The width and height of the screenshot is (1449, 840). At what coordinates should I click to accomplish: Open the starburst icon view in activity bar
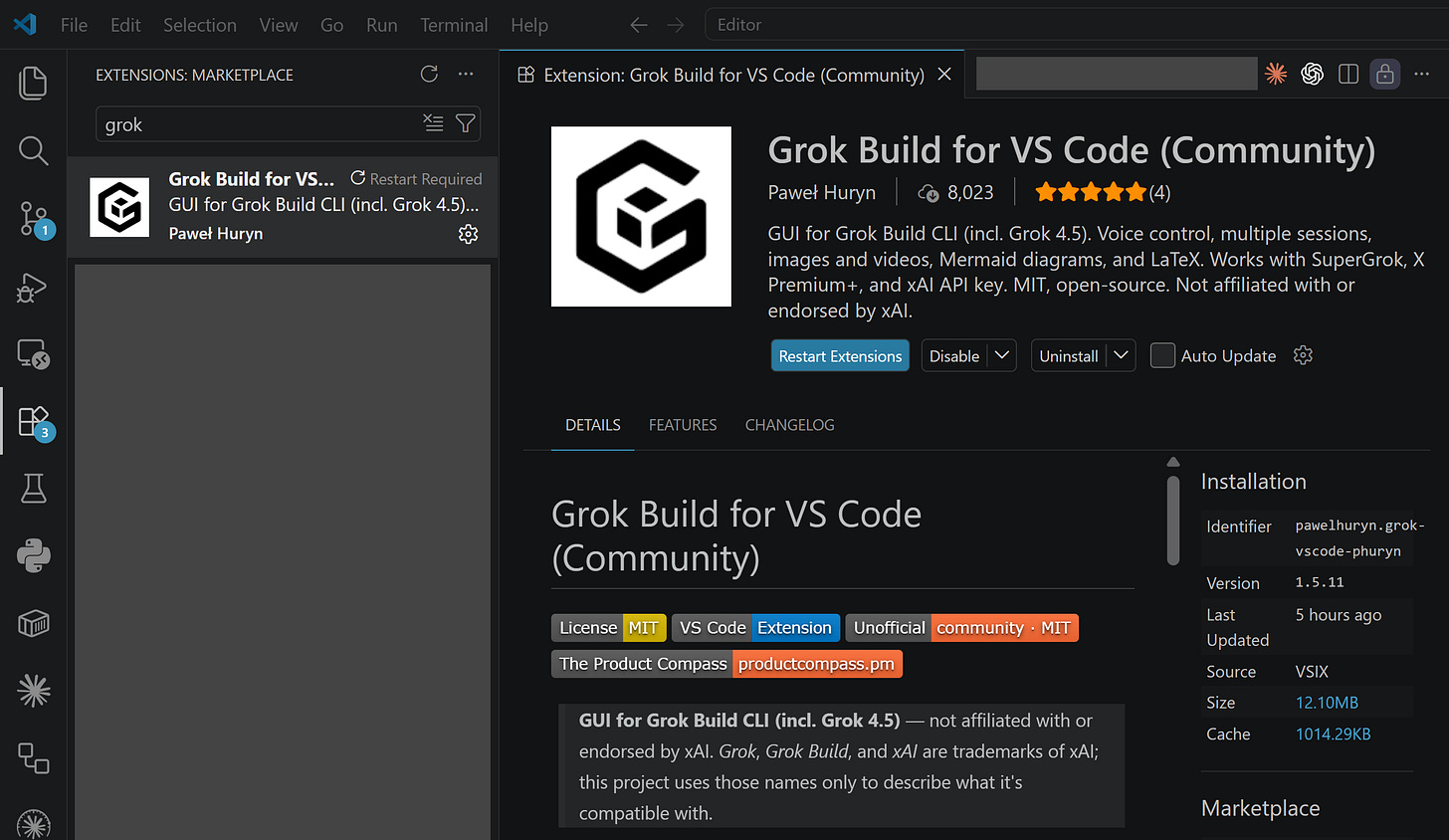point(33,691)
